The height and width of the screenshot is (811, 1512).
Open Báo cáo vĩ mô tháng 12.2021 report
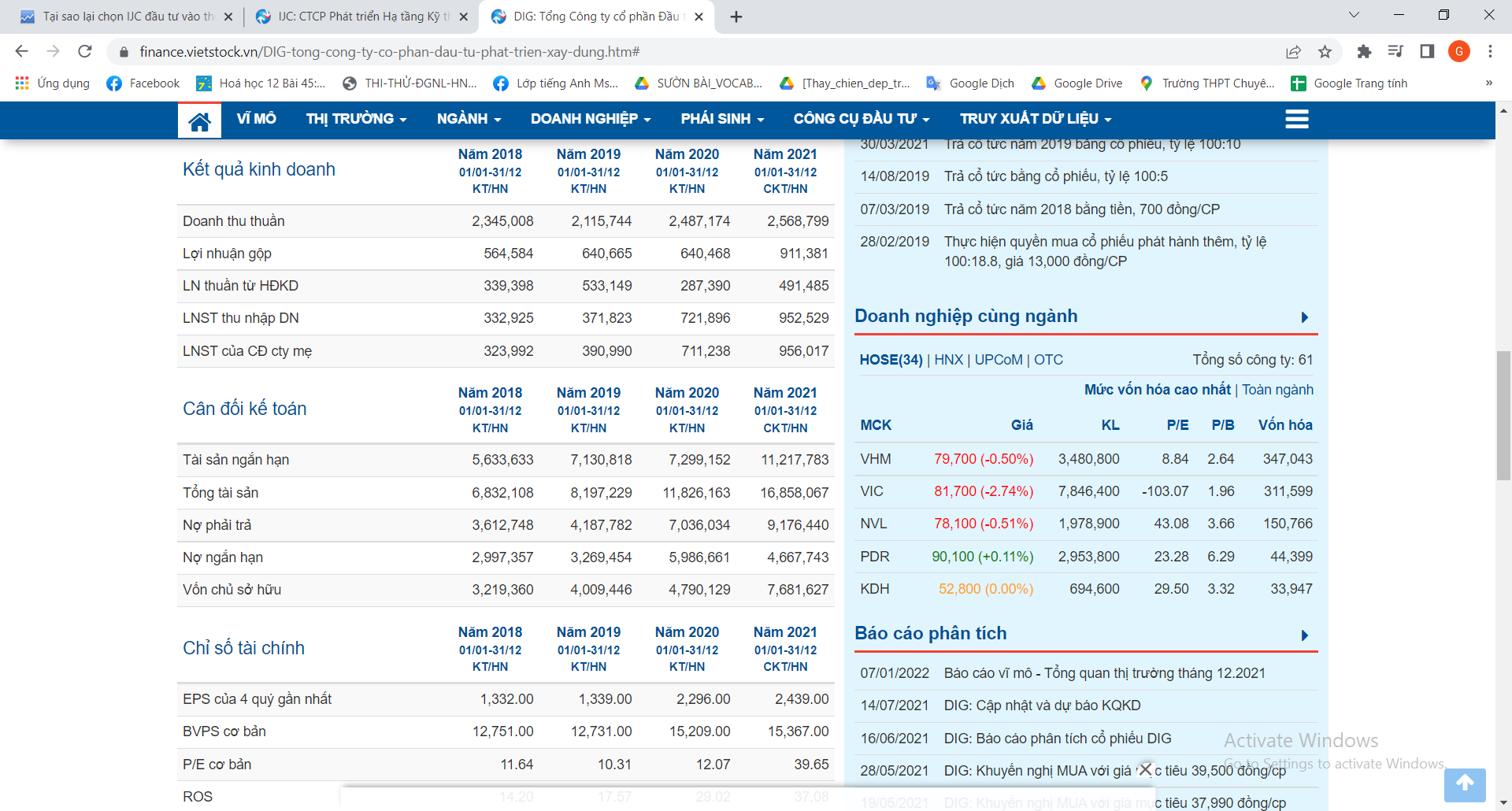coord(1104,673)
